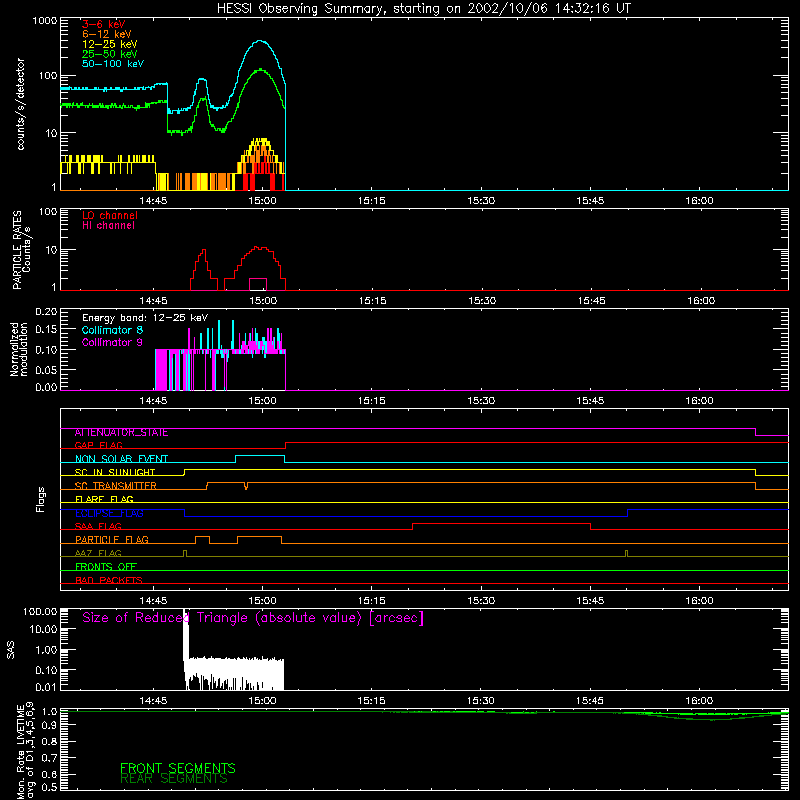Screen dimensions: 800x800
Task: Click the 'HI channel' legend label
Action: pos(108,226)
